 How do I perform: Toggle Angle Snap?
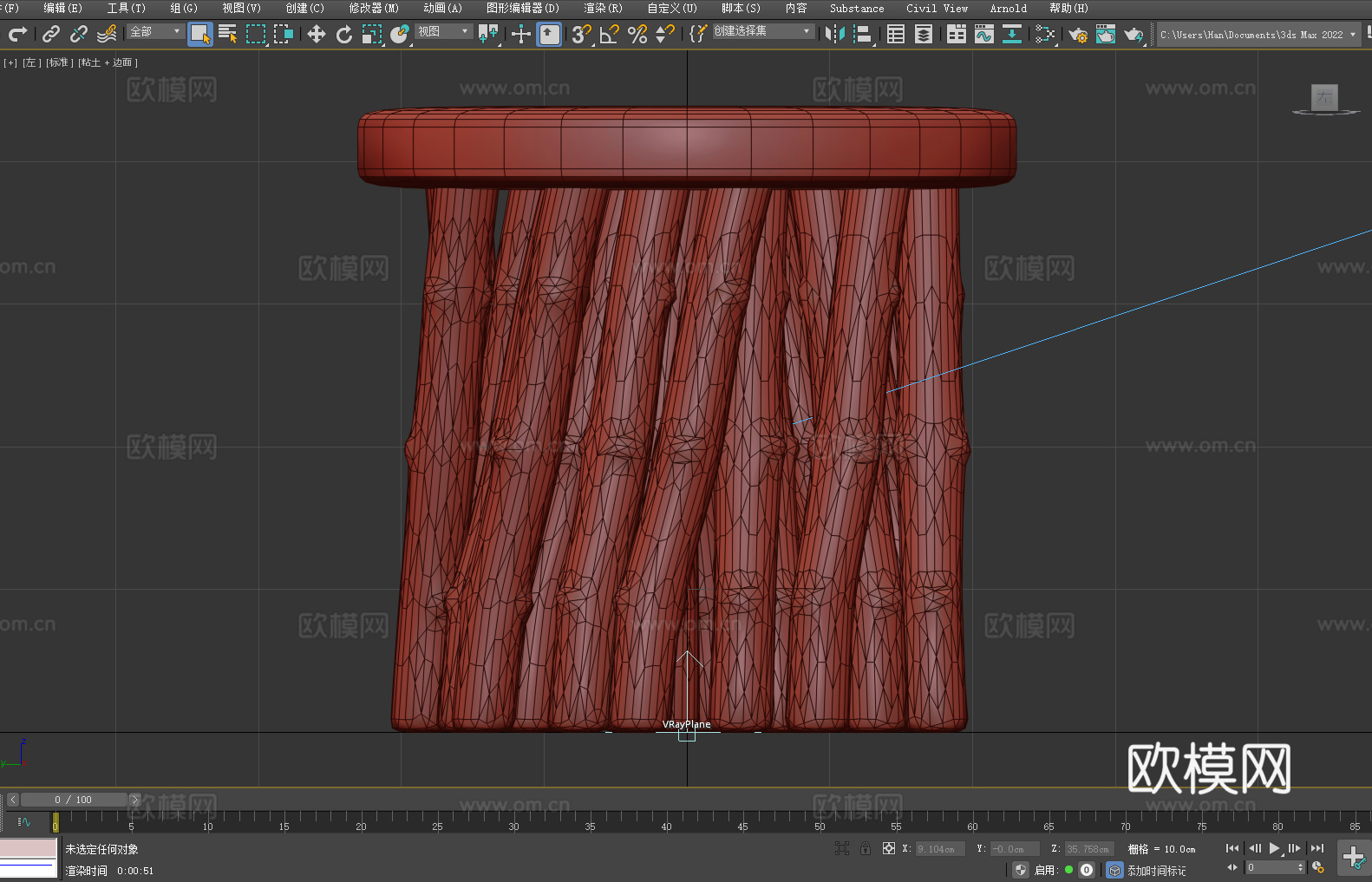(x=610, y=34)
